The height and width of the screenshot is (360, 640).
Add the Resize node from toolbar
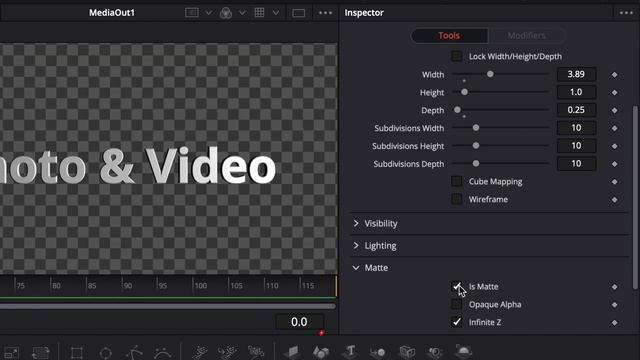pyautogui.click(x=11, y=352)
